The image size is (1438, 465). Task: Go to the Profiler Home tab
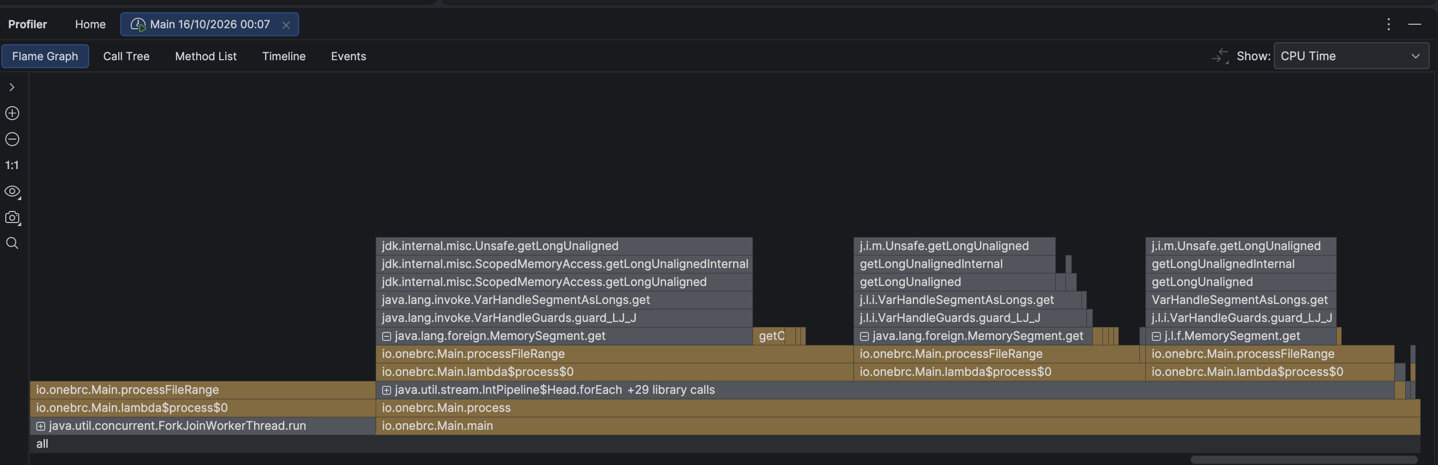(90, 24)
